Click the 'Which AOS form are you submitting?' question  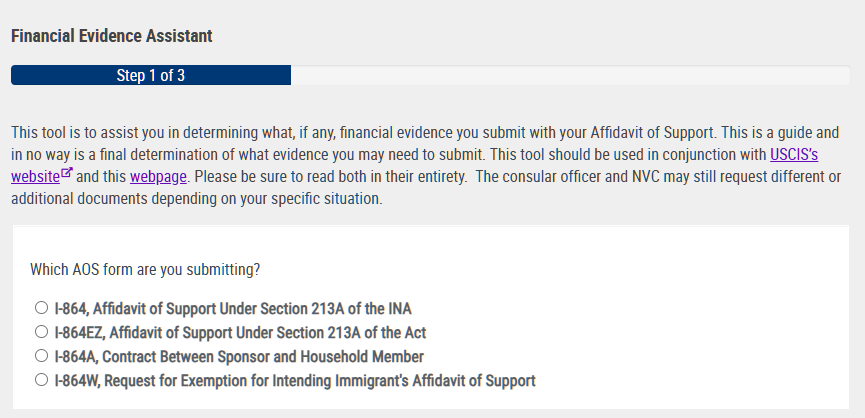pos(145,270)
